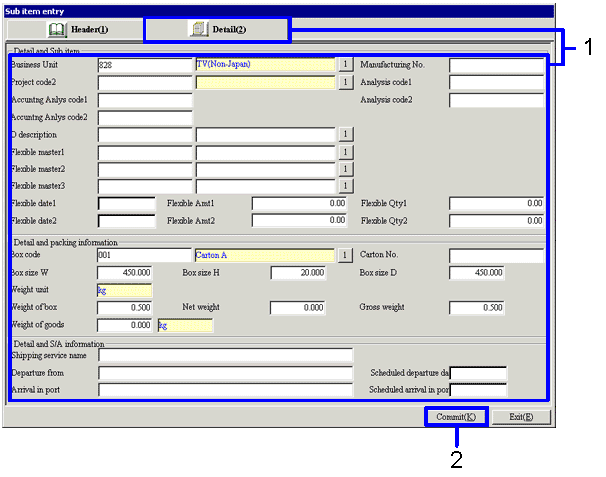
Task: Click the lookup button beside Box code
Action: point(345,255)
